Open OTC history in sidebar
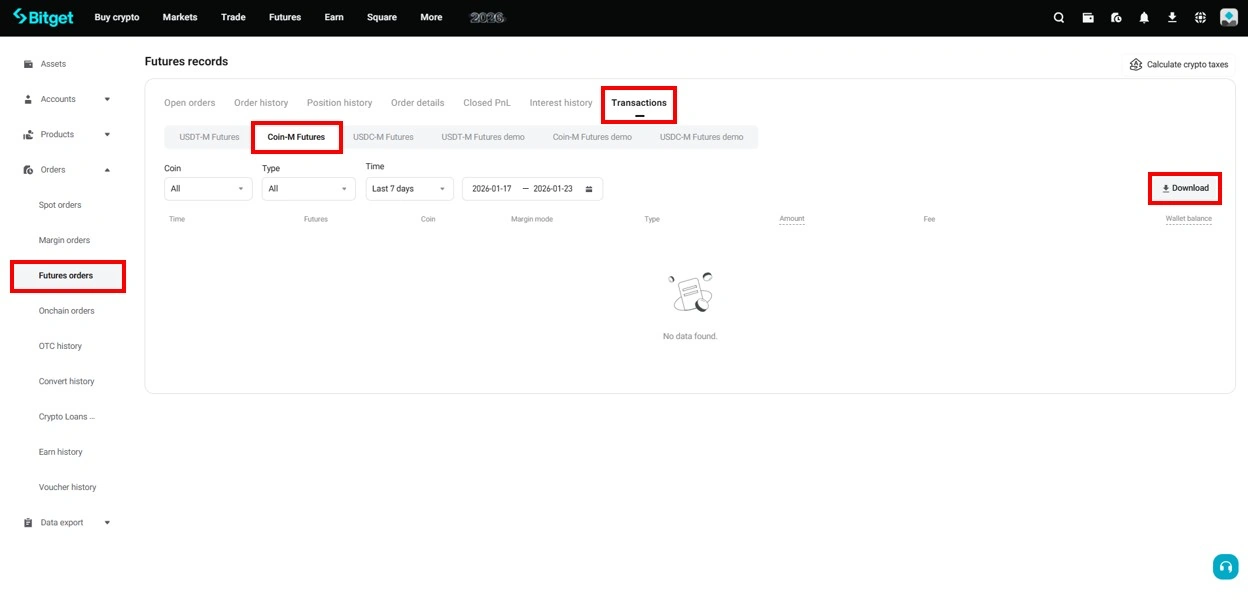Screen dimensions: 1248x604 click(60, 346)
